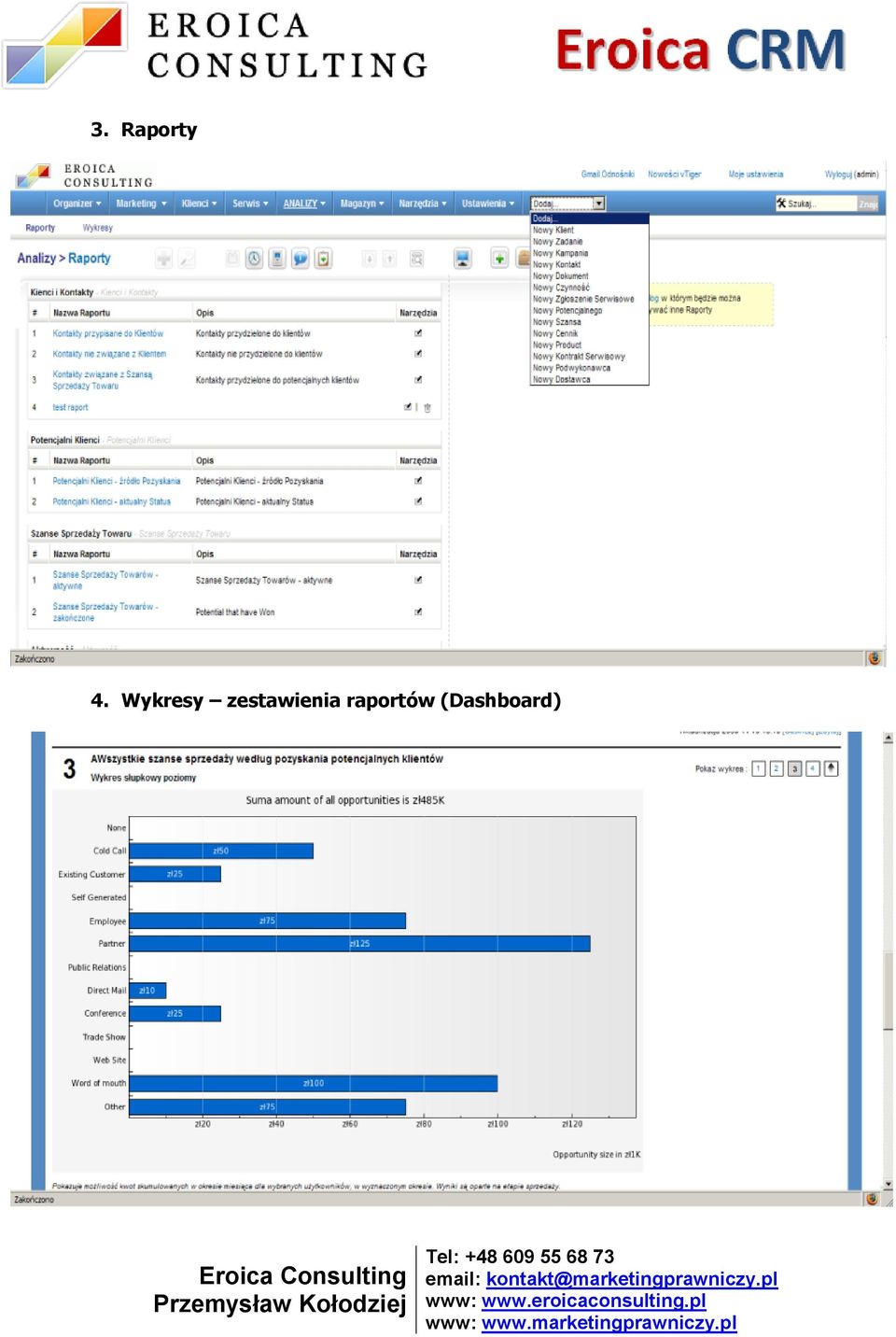Image resolution: width=896 pixels, height=1337 pixels.
Task: Expand the Marketing menu
Action: pos(141,204)
